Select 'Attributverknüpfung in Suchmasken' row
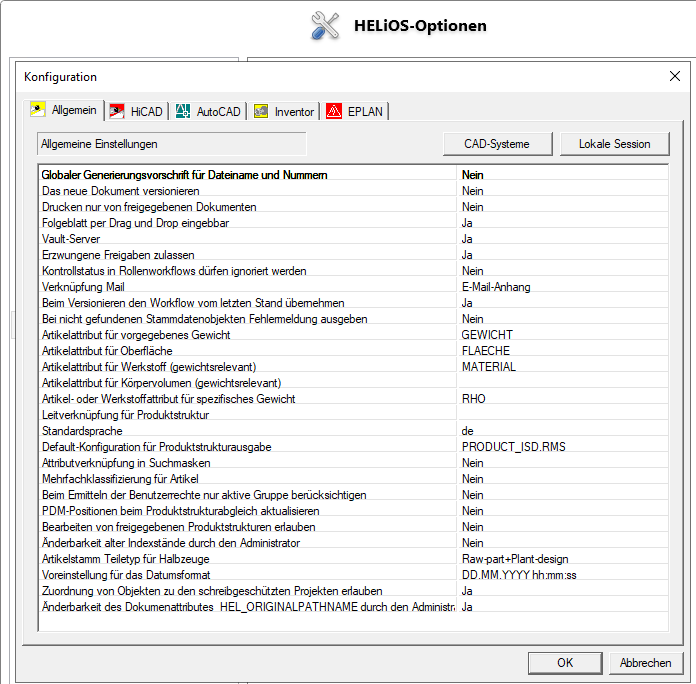 354,463
